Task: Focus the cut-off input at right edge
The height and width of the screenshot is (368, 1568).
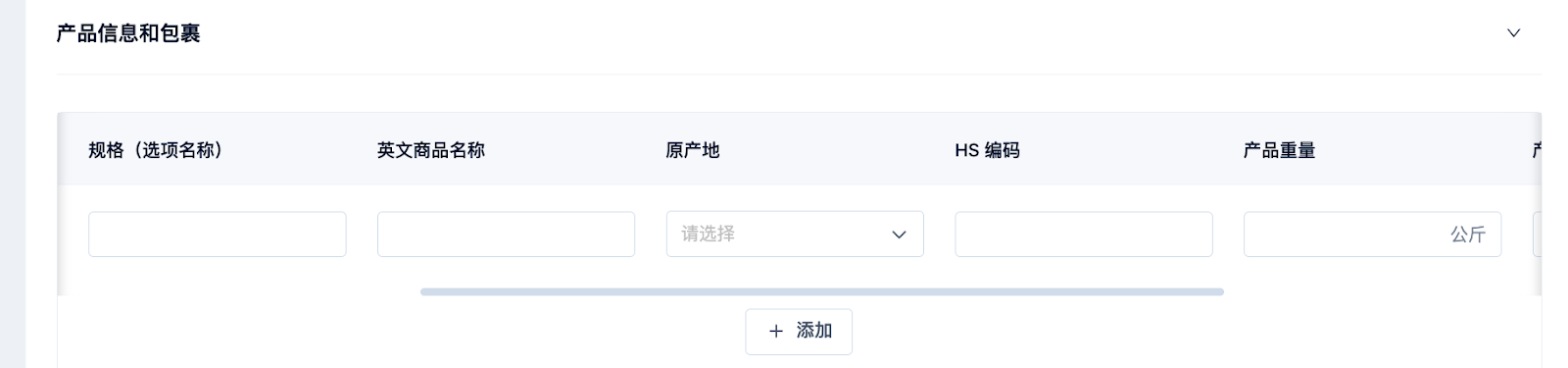Action: click(x=1537, y=235)
